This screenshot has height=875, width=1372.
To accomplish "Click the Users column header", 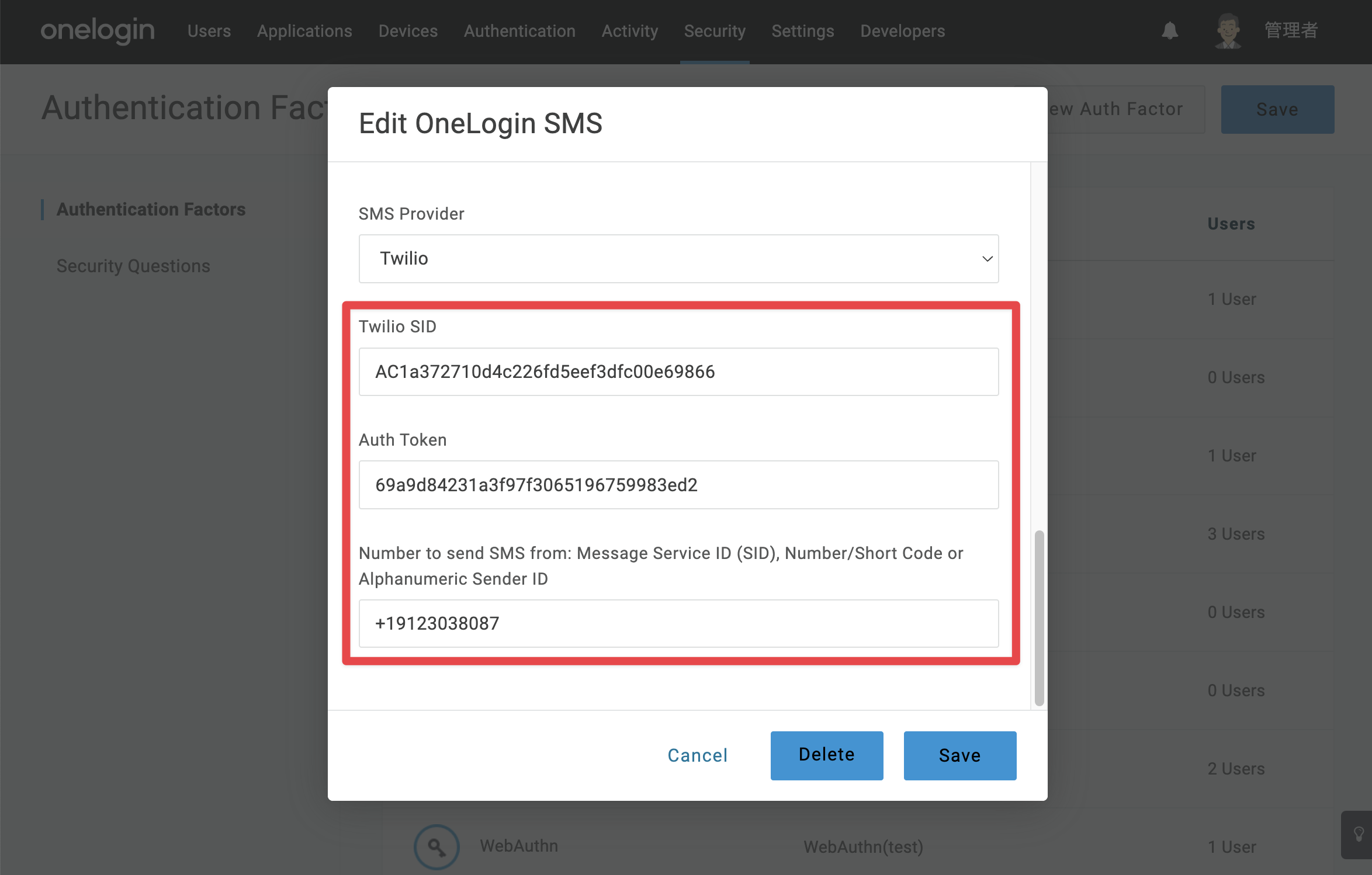I will [x=1231, y=224].
